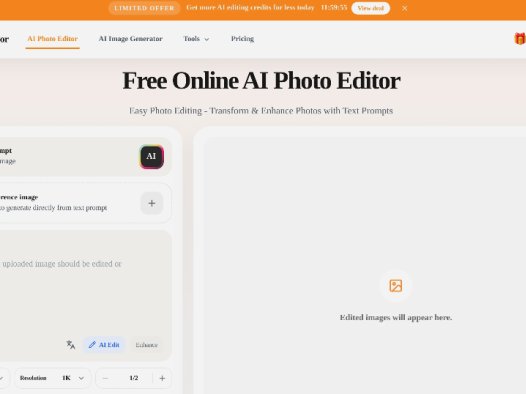Select the AI Edit mode
The width and height of the screenshot is (526, 394).
(x=104, y=345)
